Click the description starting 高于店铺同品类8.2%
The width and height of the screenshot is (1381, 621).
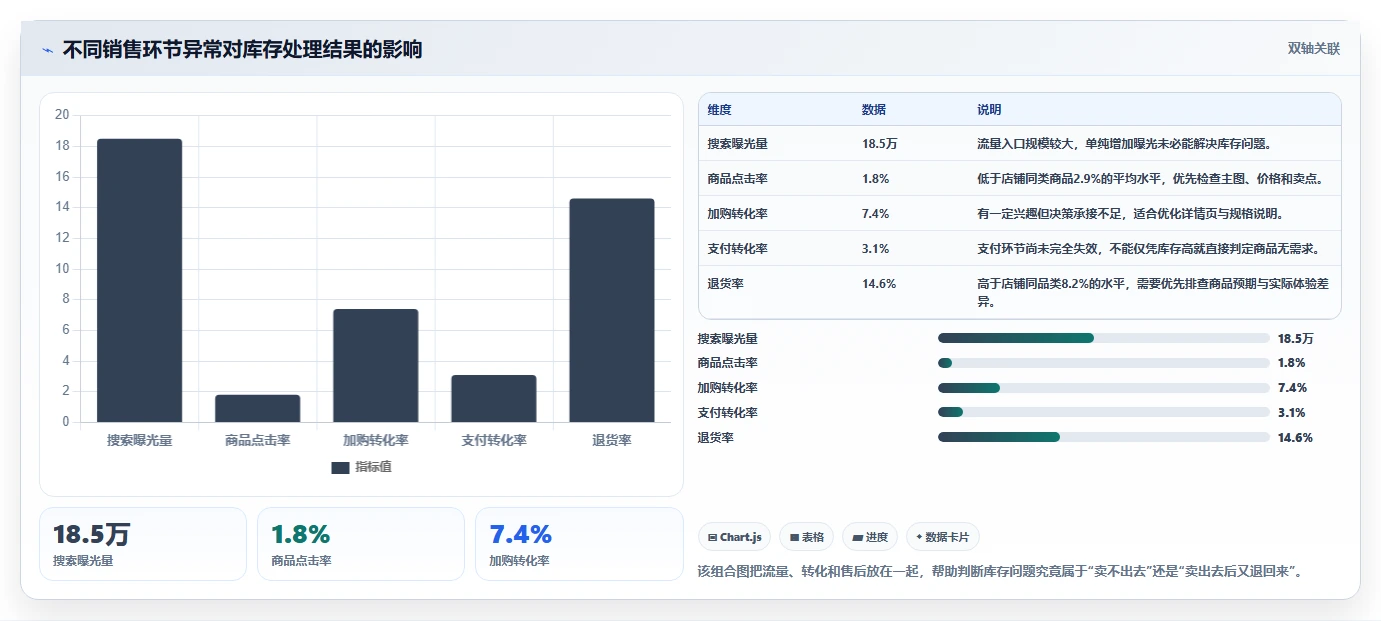click(x=1153, y=292)
